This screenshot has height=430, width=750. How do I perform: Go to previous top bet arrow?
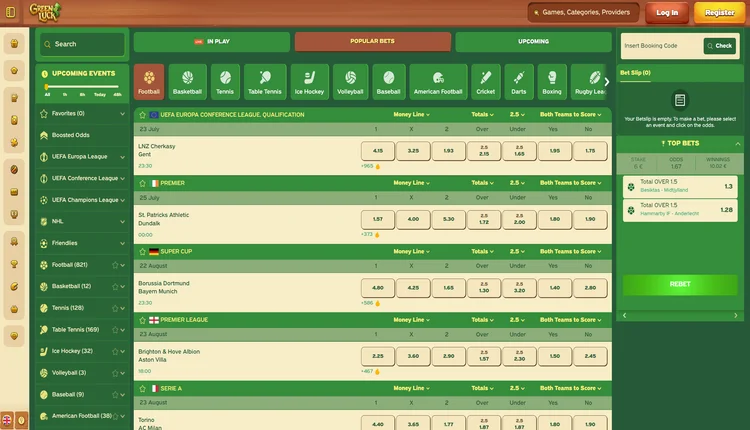pyautogui.click(x=624, y=315)
